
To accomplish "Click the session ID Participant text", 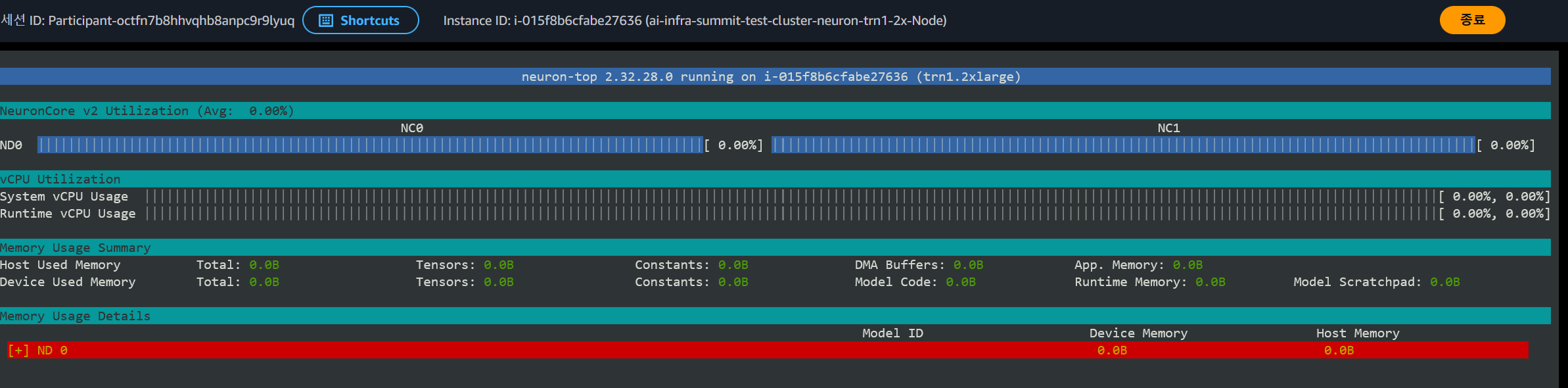I will pyautogui.click(x=147, y=20).
